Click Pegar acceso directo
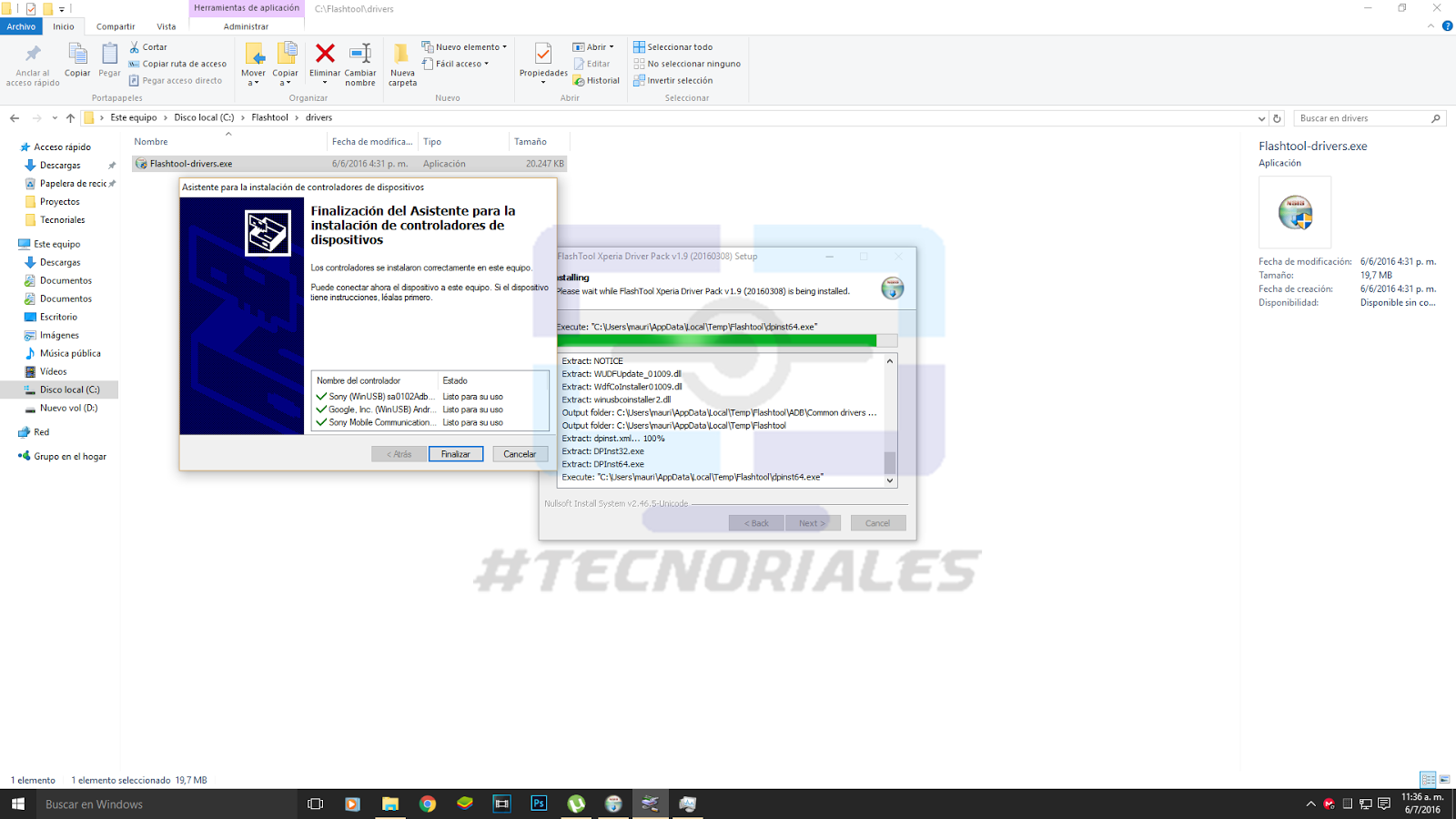The width and height of the screenshot is (1456, 819). click(x=176, y=80)
